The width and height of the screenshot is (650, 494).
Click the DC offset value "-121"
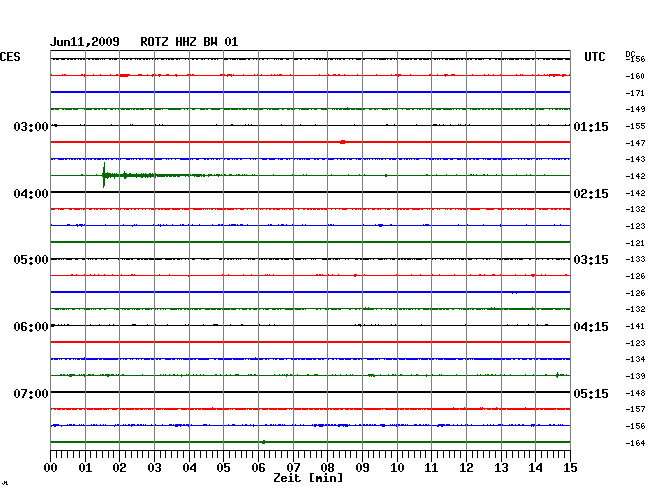click(635, 243)
